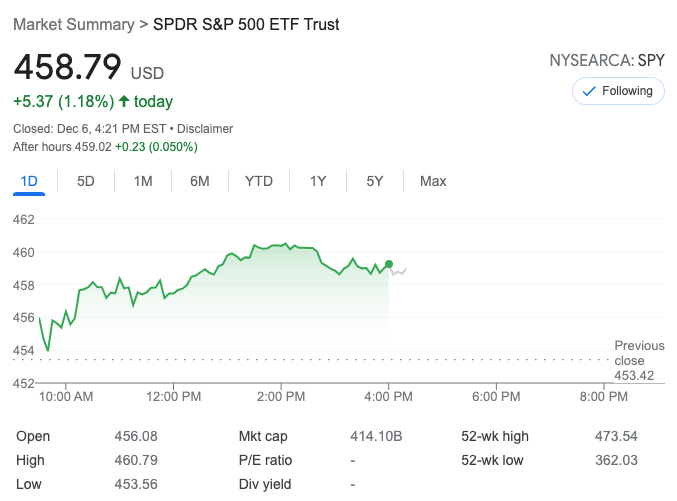Show the 1M chart range

pos(143,181)
